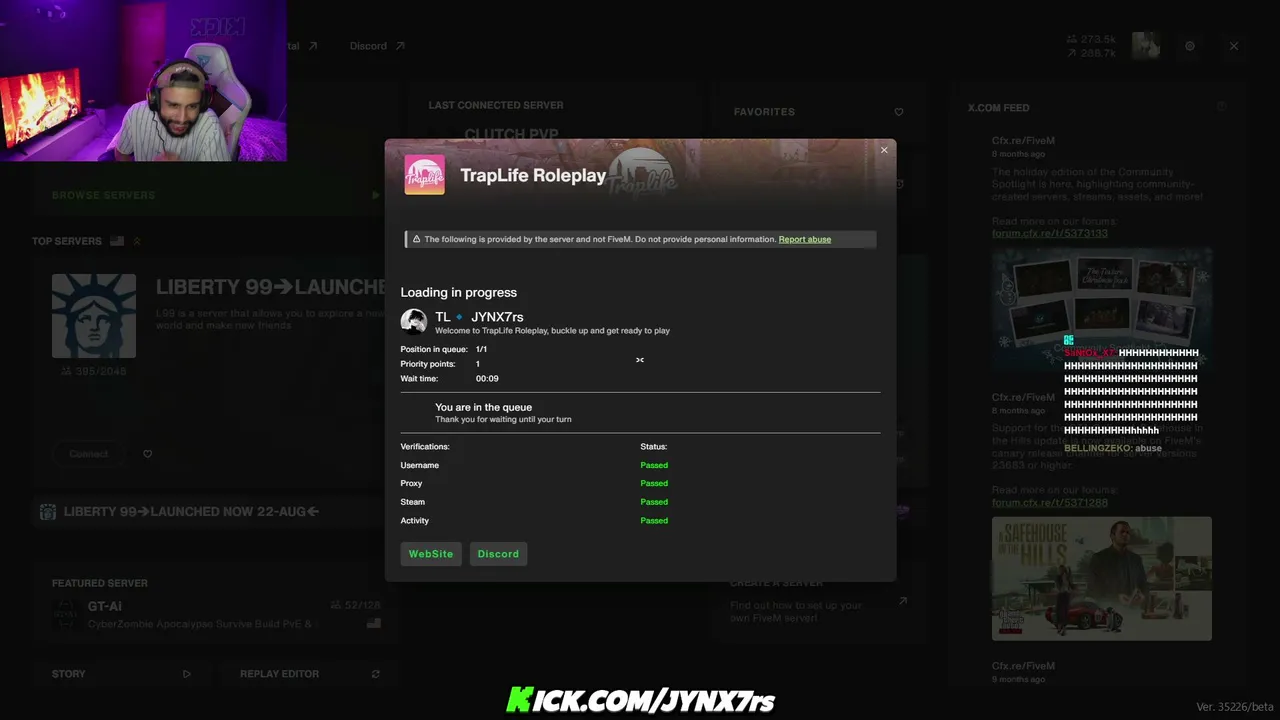Click the GT-AI server icon

point(64,614)
